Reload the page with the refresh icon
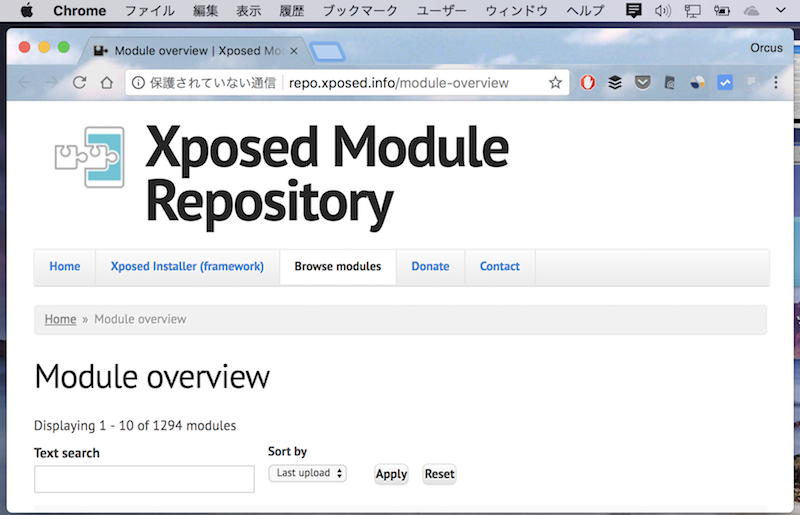 (x=79, y=82)
